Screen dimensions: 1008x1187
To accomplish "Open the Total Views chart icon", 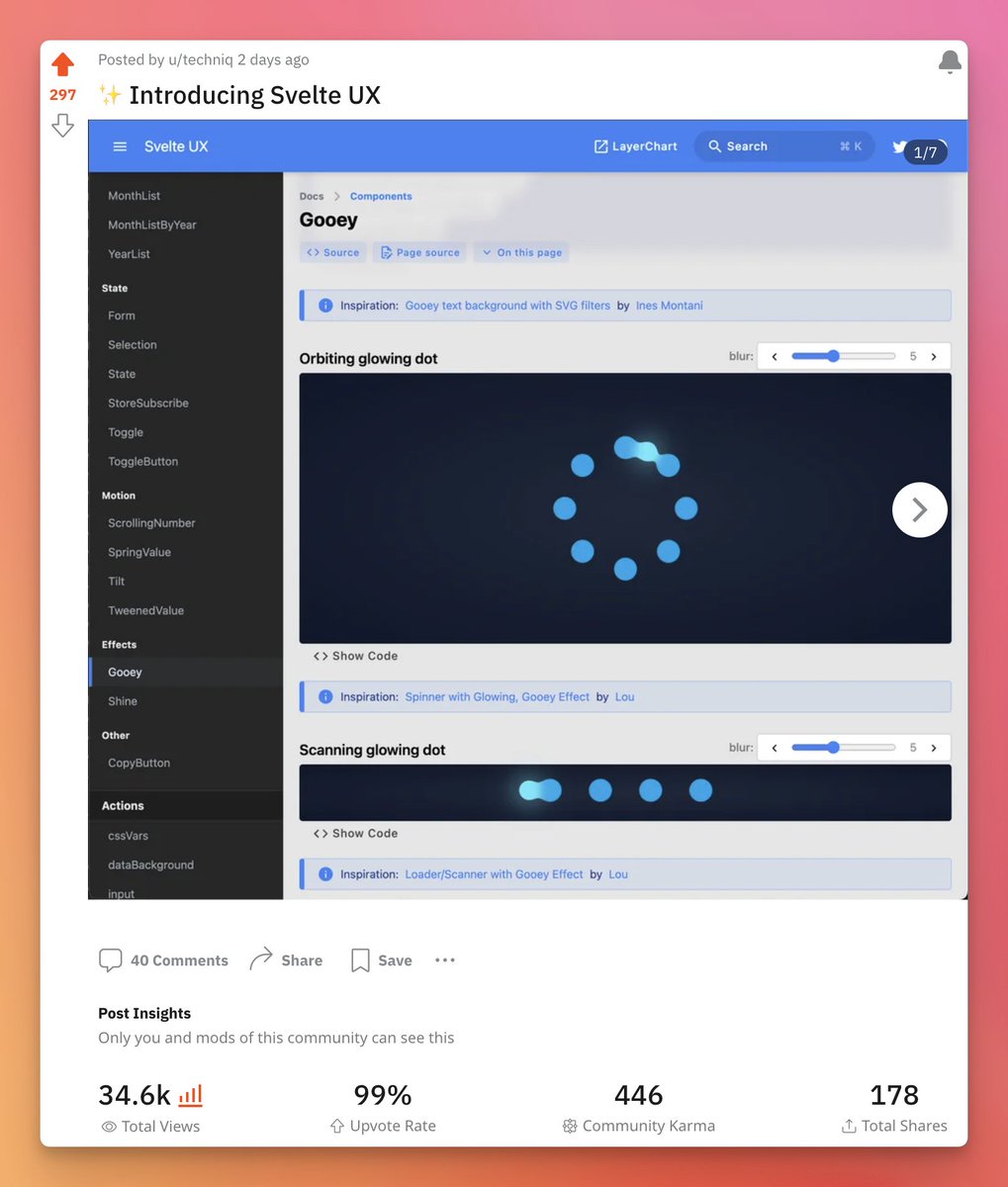I will (x=191, y=1095).
